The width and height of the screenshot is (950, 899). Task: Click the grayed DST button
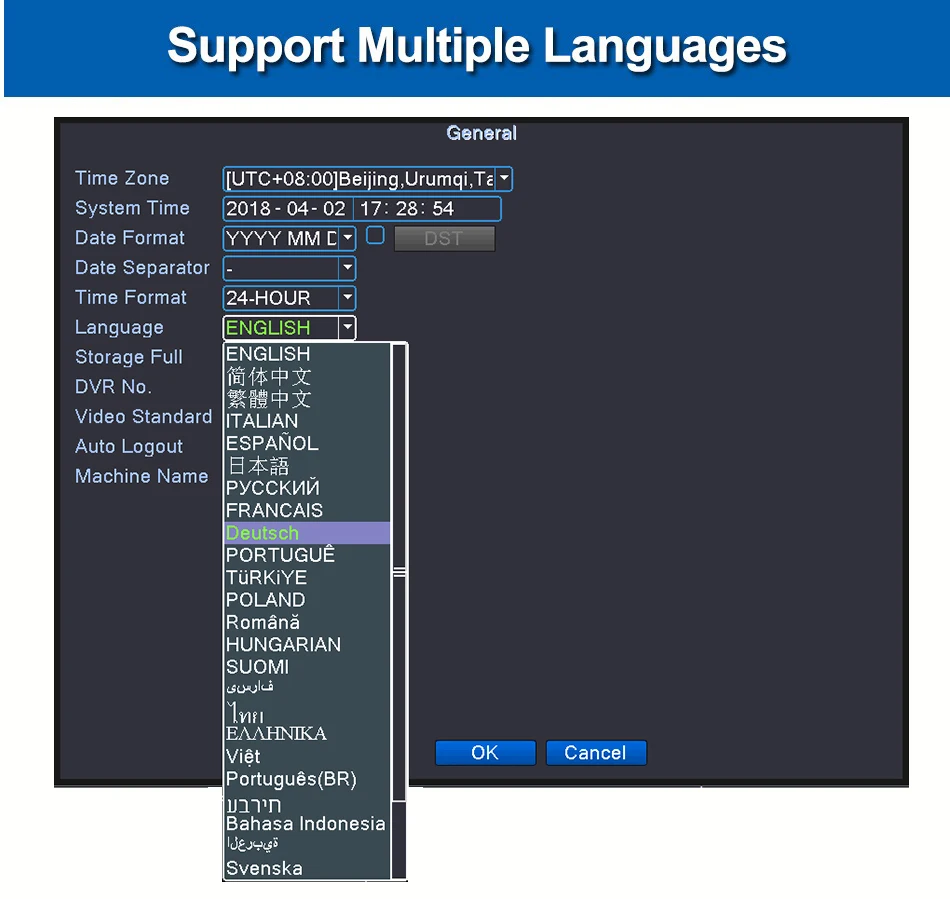pyautogui.click(x=444, y=238)
